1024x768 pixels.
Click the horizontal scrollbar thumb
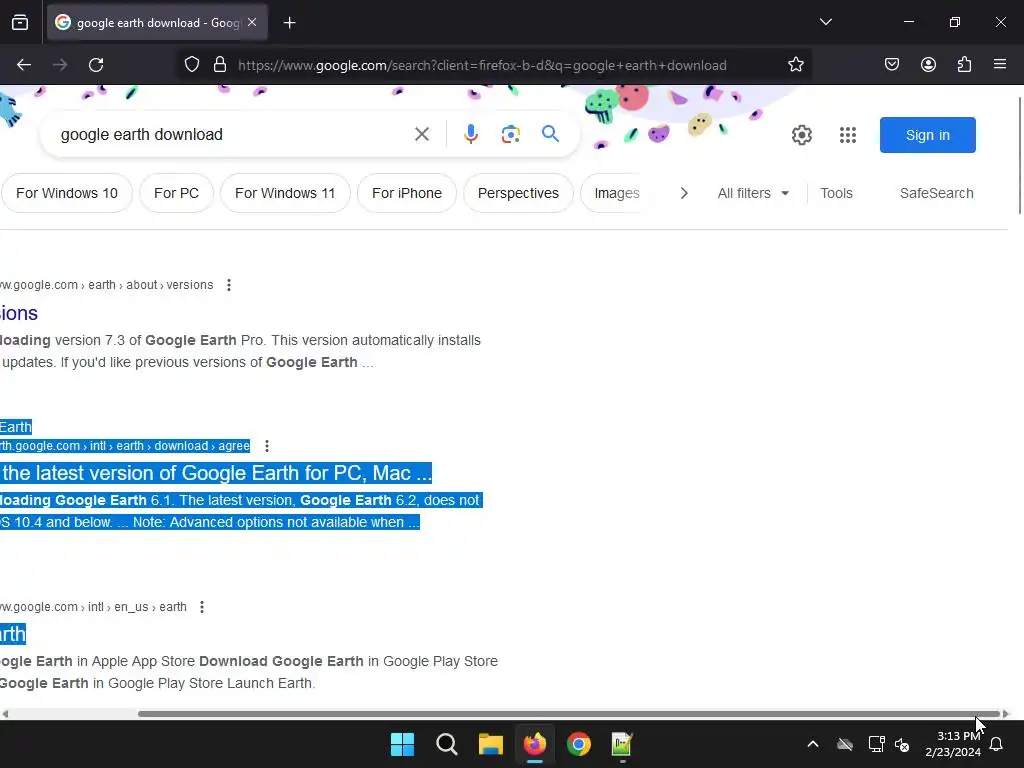[x=569, y=714]
